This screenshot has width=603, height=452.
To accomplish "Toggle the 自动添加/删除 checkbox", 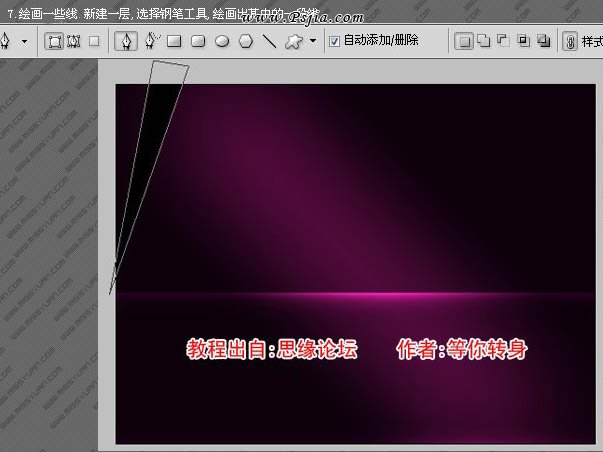I will (335, 41).
